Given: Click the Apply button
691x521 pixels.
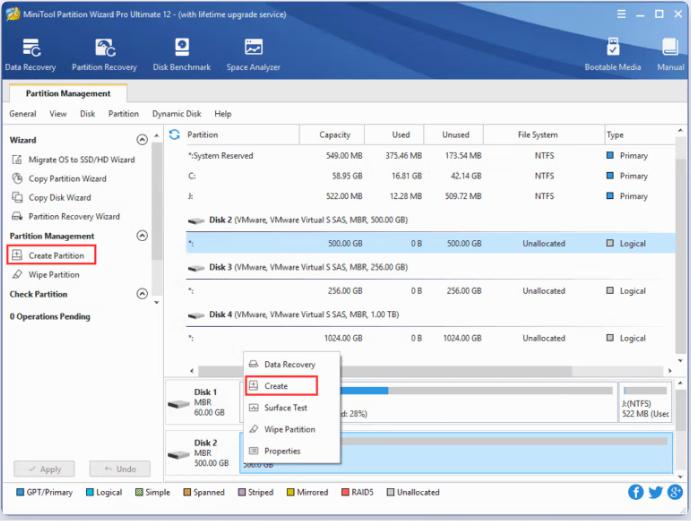Looking at the screenshot, I should click(x=43, y=469).
